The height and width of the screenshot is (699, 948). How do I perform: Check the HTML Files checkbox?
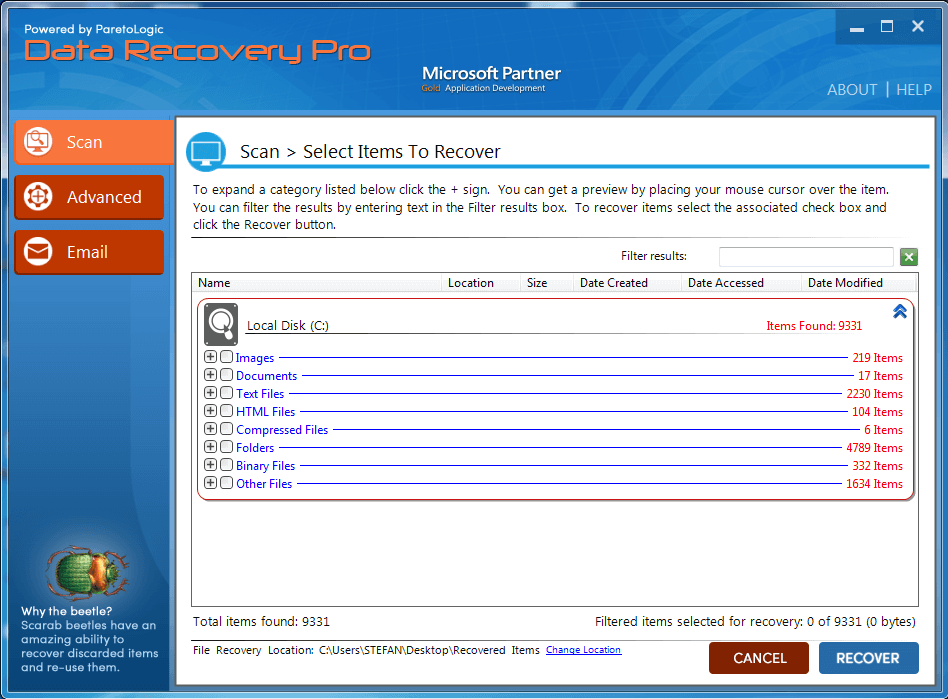(x=227, y=411)
